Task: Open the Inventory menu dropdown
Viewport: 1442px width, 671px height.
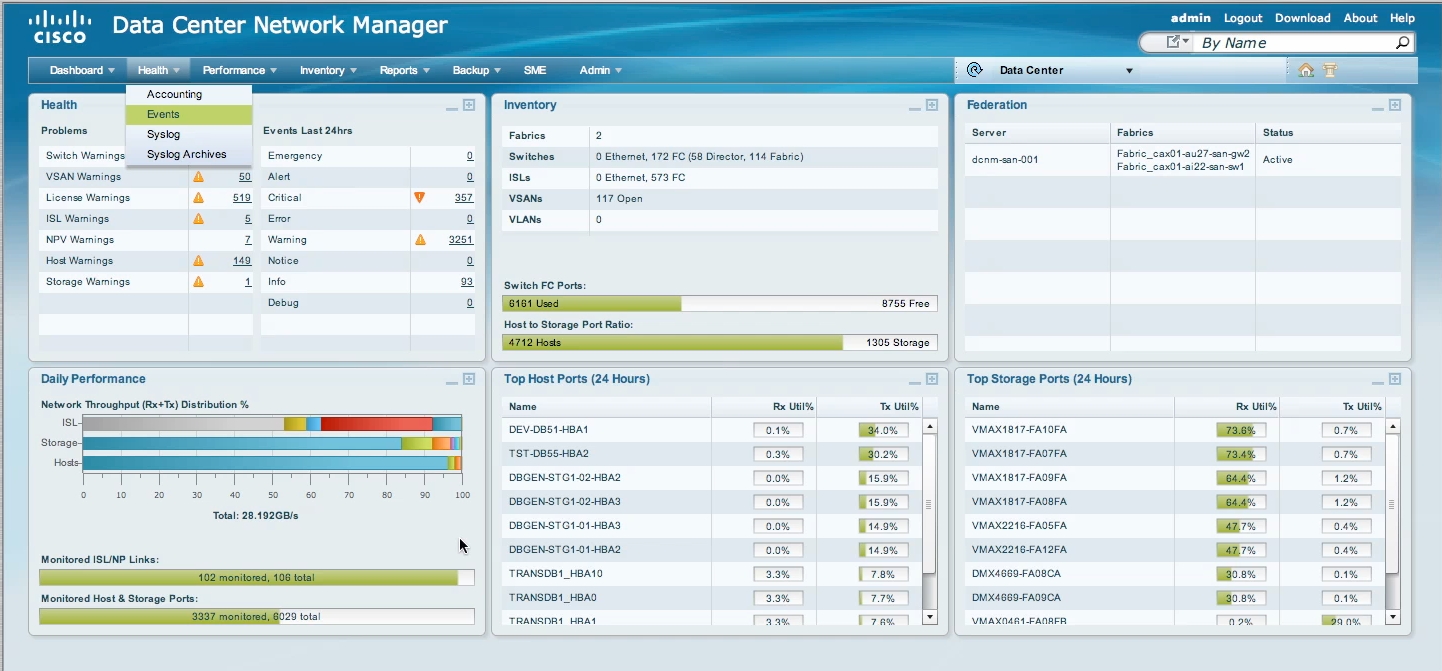Action: [329, 70]
